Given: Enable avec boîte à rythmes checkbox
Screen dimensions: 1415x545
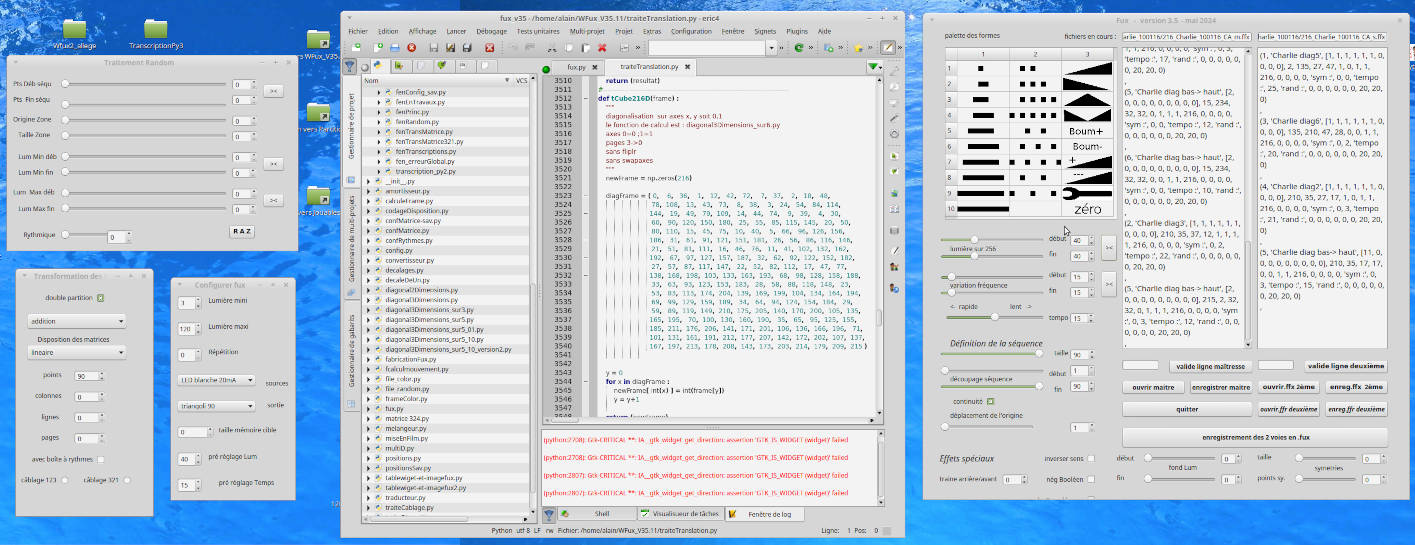Looking at the screenshot, I should coord(100,459).
